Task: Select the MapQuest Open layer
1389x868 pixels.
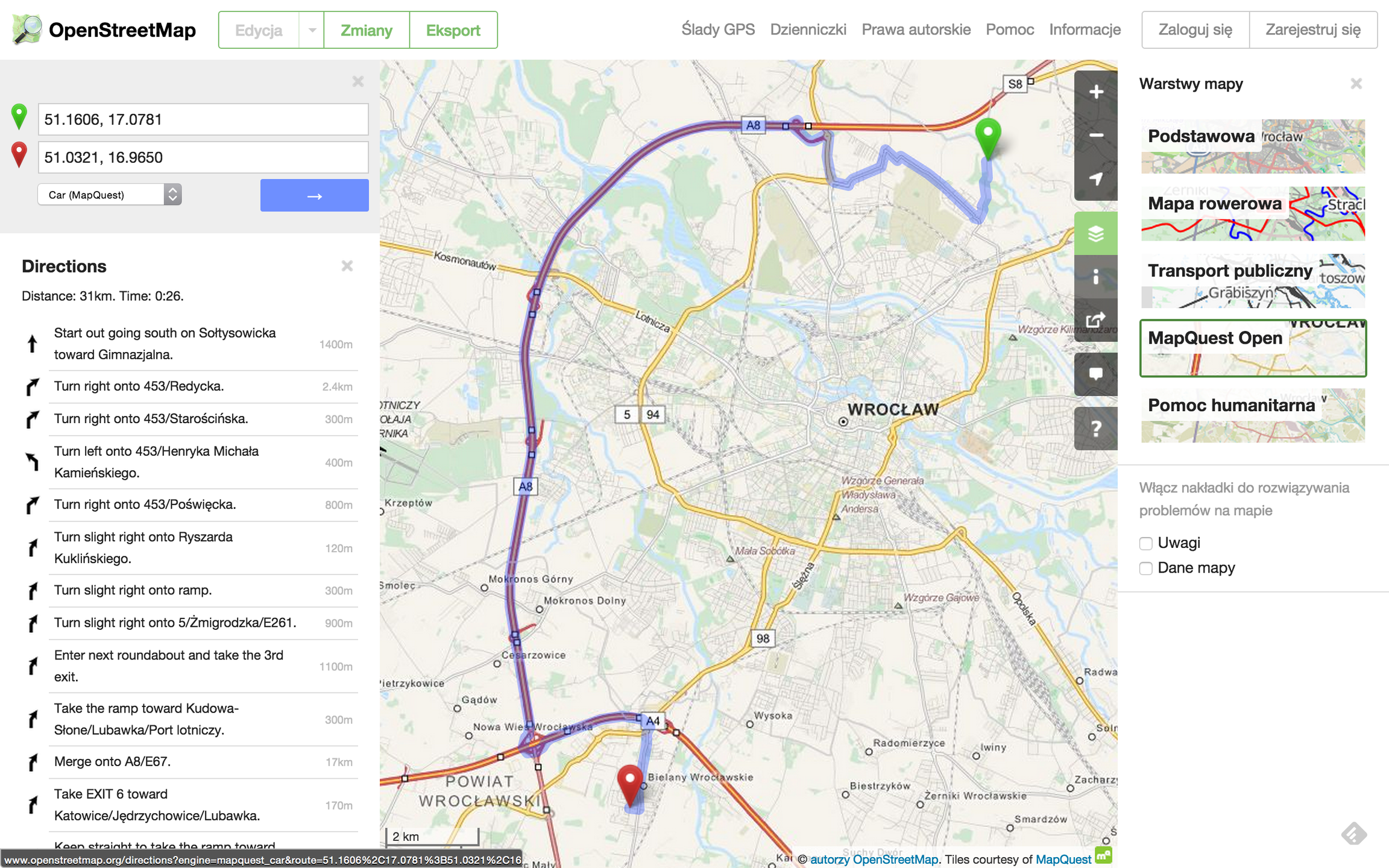Action: coord(1253,348)
